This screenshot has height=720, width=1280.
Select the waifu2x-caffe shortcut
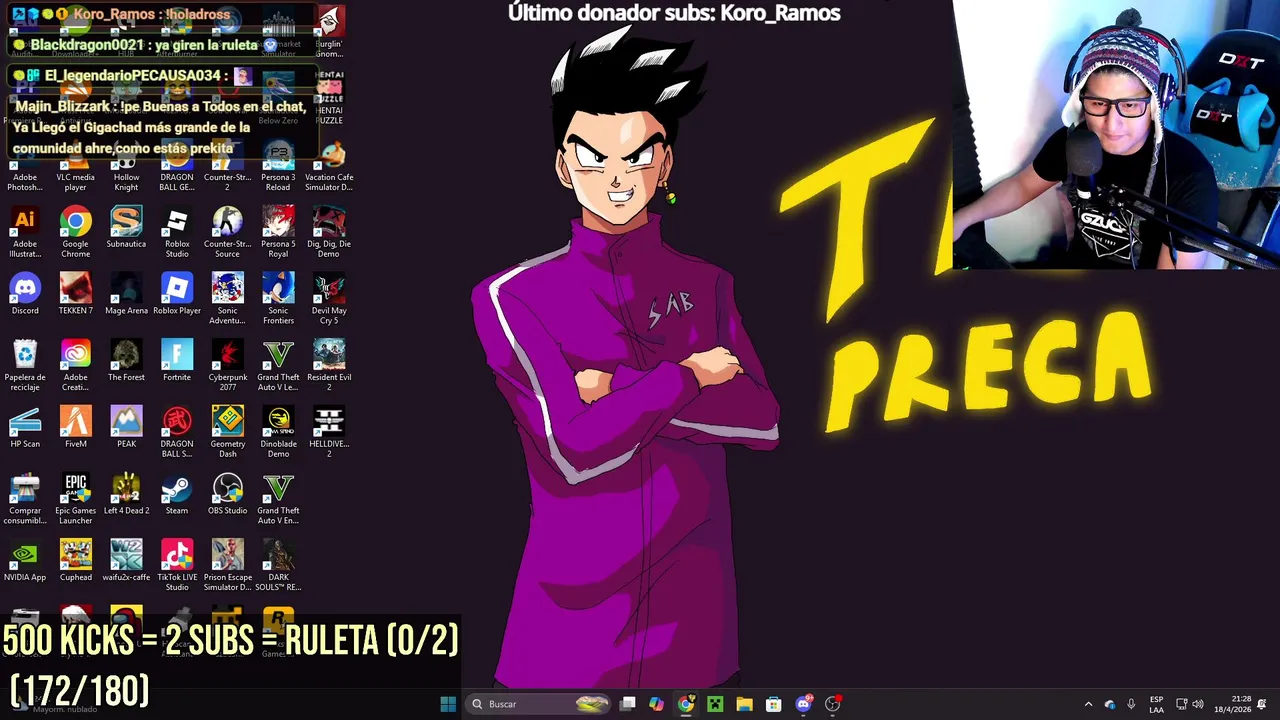126,561
